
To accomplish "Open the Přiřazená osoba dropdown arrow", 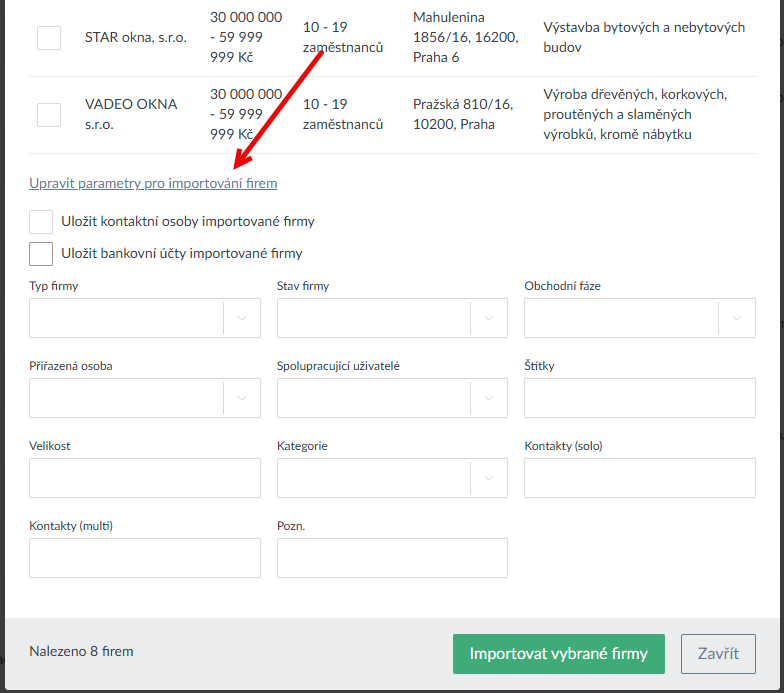I will [242, 398].
